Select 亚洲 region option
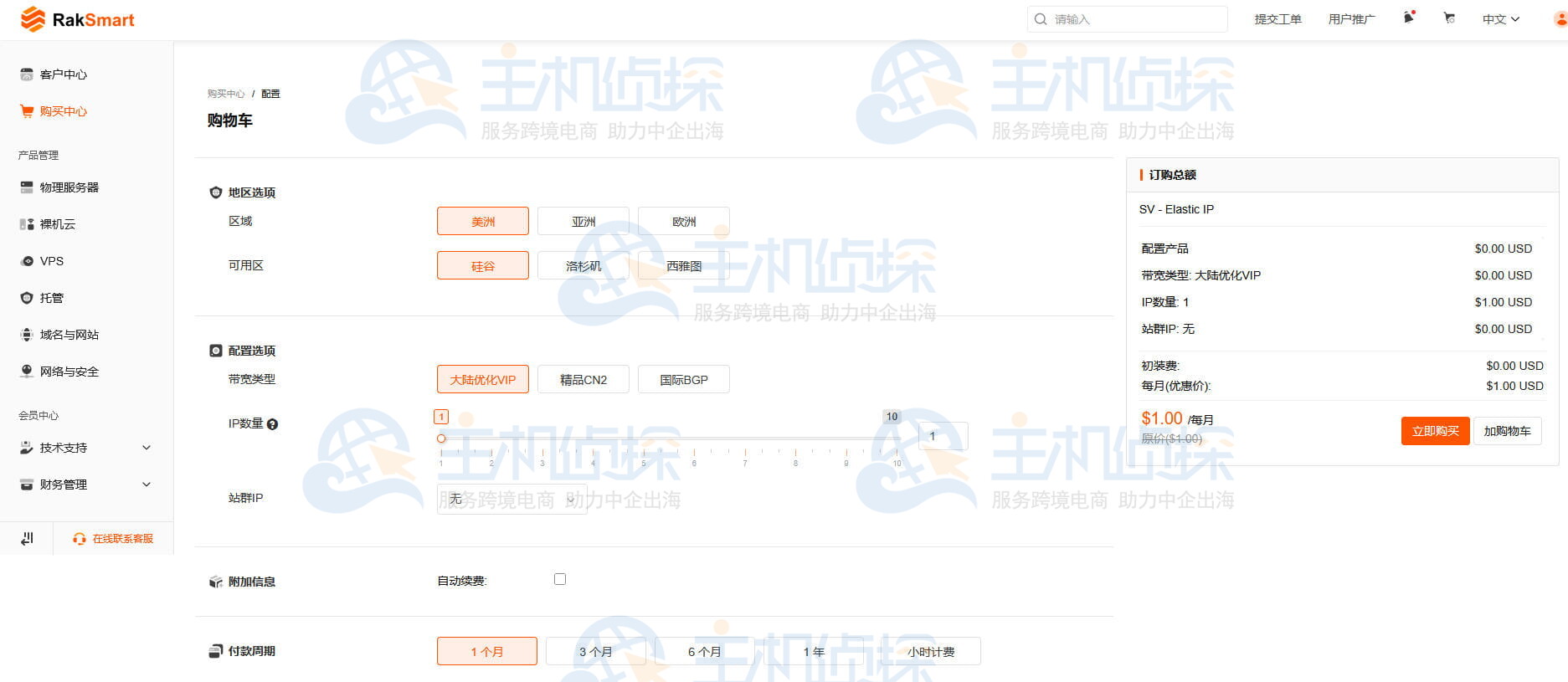1568x682 pixels. point(583,222)
